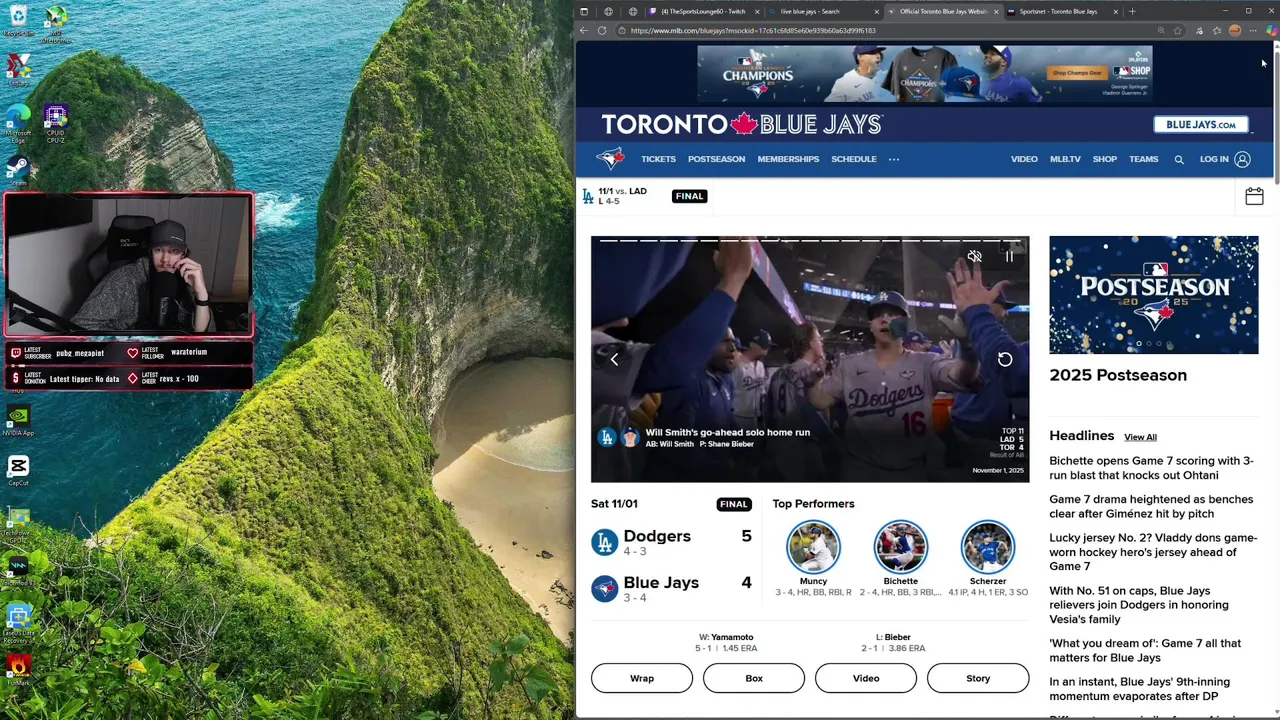Click the Scherzer top performer photo
This screenshot has height=720, width=1280.
coord(987,547)
